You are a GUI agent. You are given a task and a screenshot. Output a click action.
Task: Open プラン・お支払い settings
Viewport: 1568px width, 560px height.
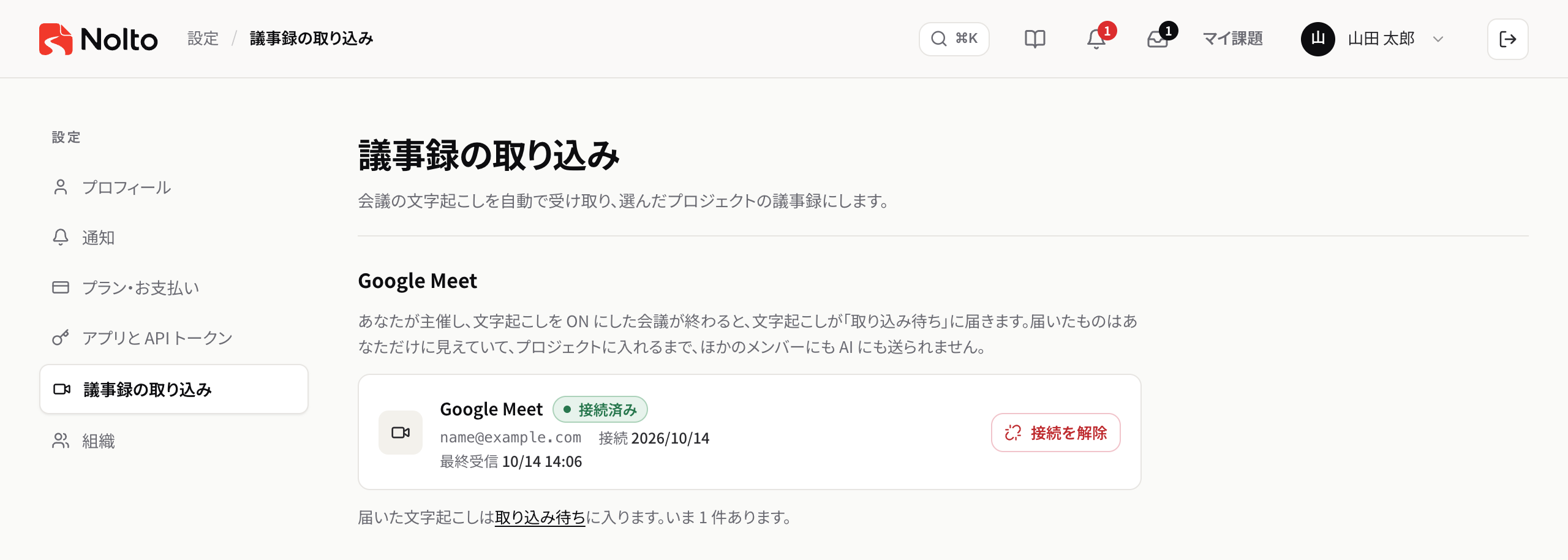click(x=173, y=287)
